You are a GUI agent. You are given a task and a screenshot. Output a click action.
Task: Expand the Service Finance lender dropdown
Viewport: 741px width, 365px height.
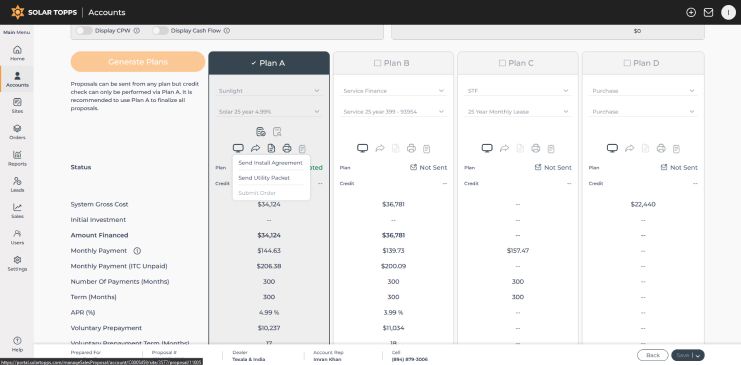click(x=393, y=91)
